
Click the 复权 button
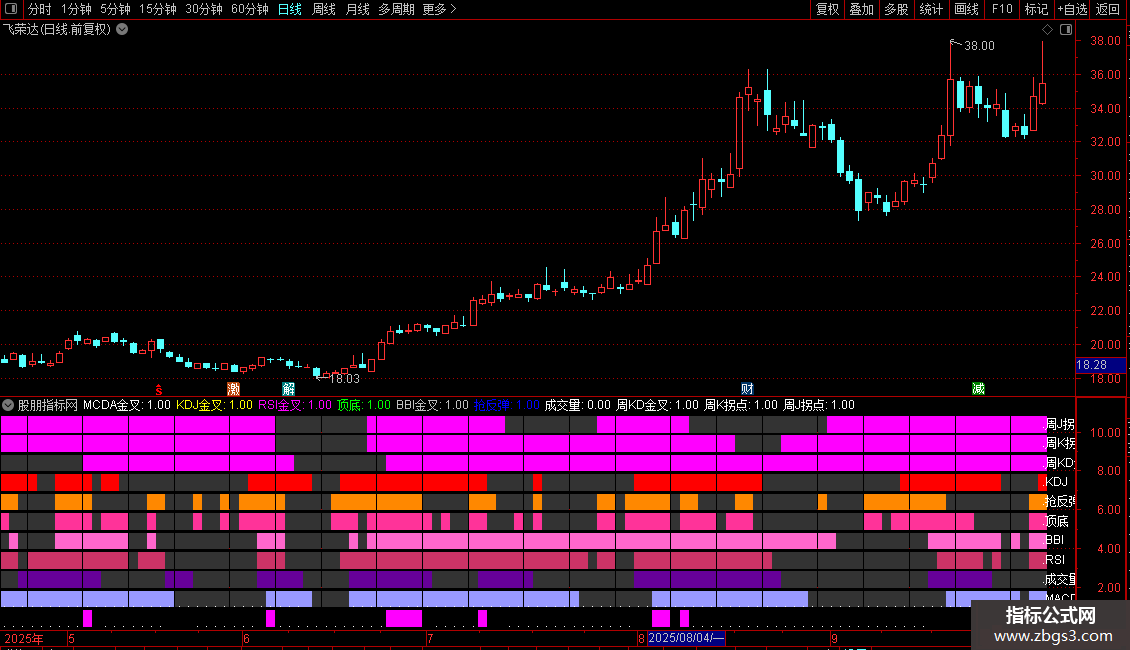pyautogui.click(x=827, y=9)
